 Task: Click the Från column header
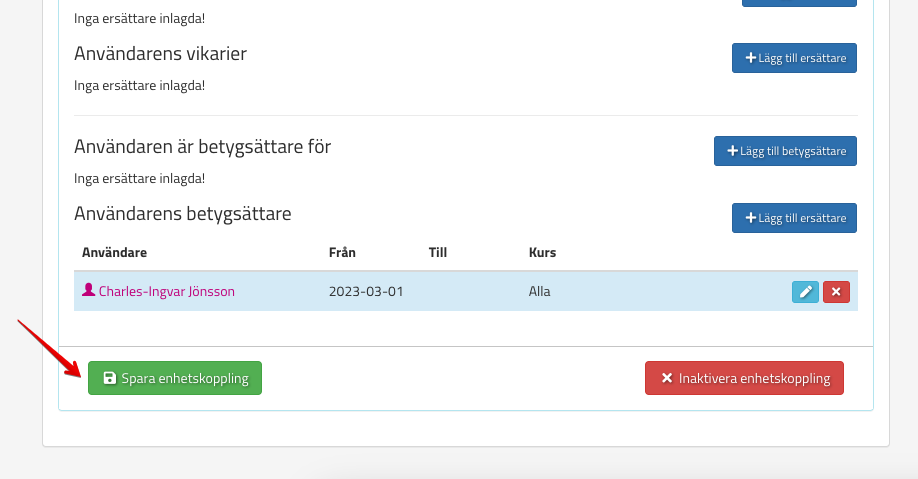[342, 253]
